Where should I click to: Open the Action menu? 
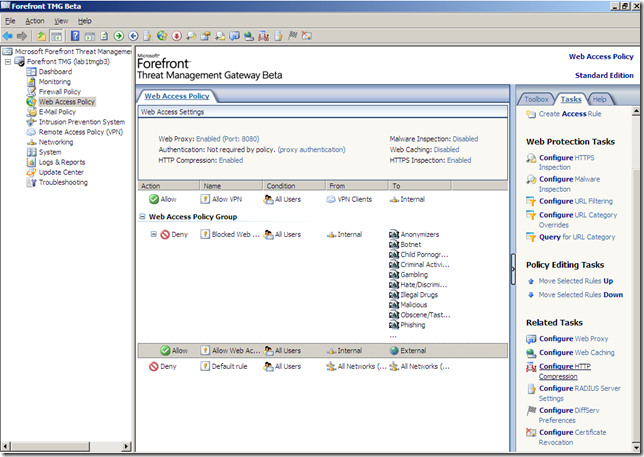[34, 21]
